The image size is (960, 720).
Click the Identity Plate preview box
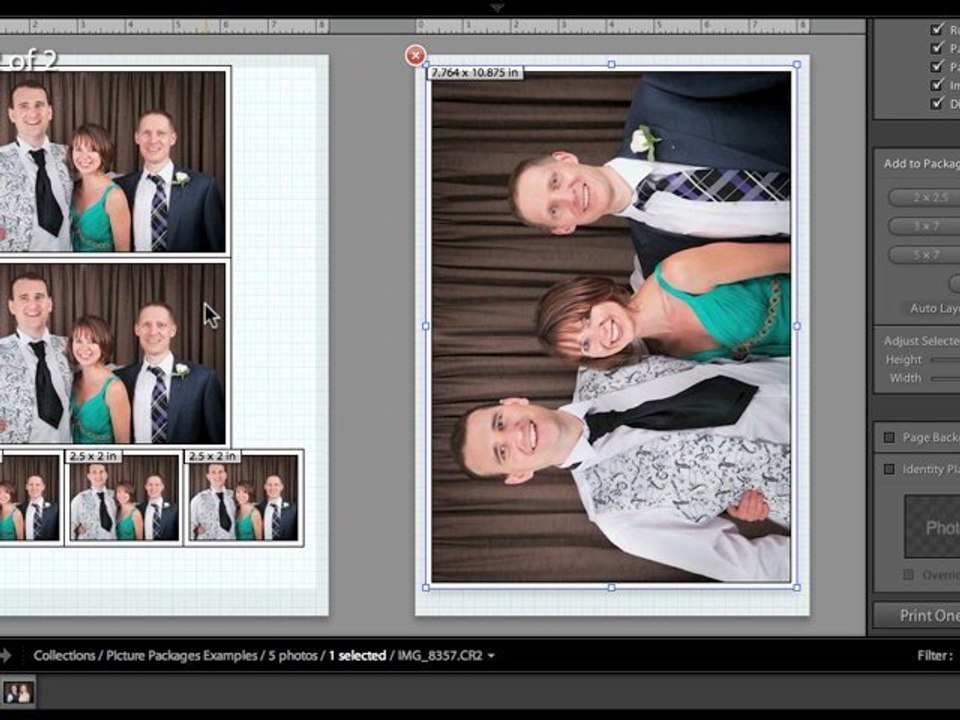coord(932,527)
